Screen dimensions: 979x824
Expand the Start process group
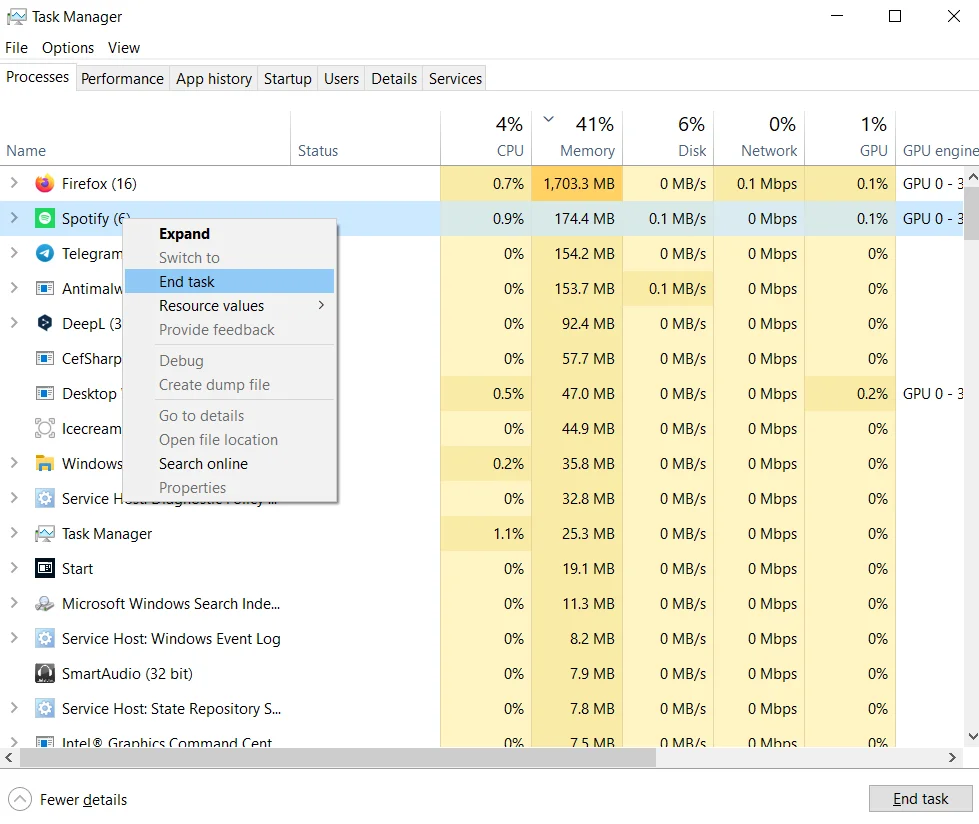14,567
